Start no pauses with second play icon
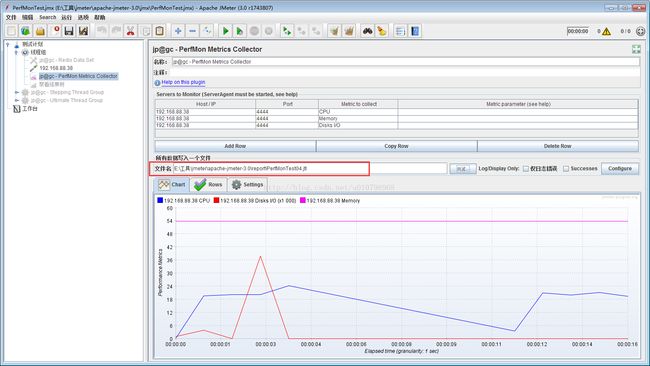Screen dimensions: 650x366 tap(240, 31)
